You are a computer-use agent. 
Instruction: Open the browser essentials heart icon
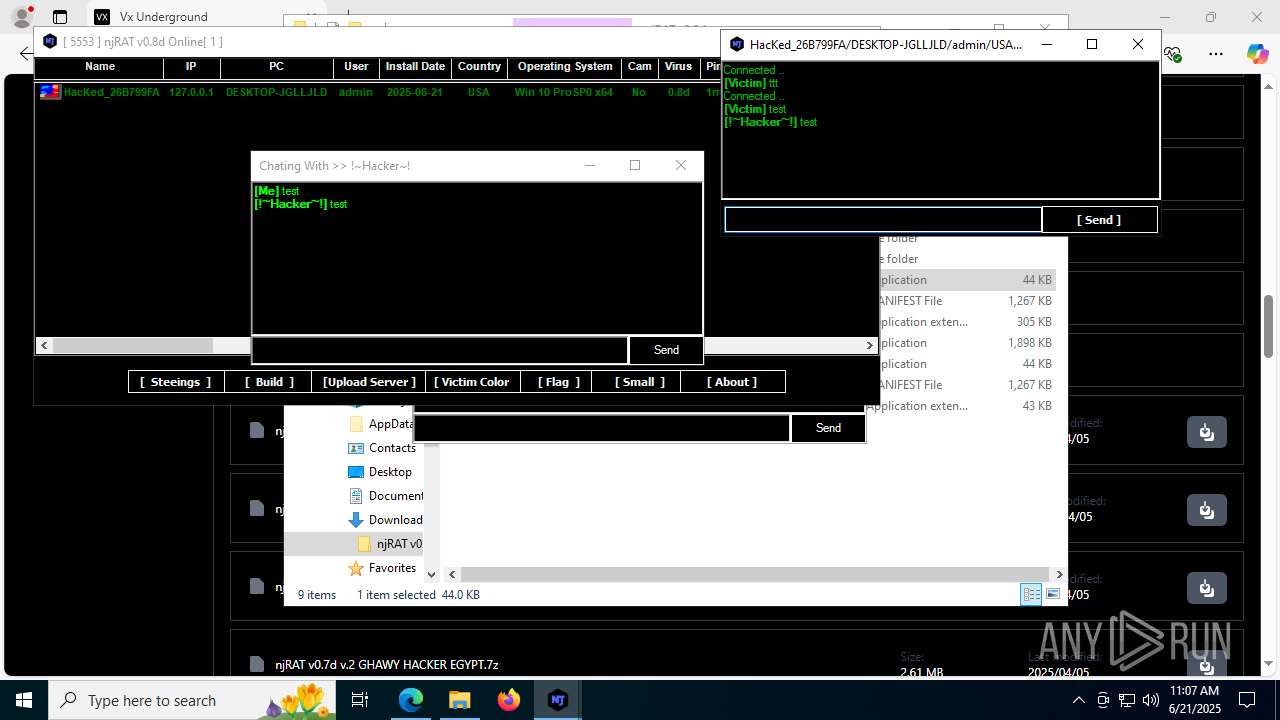(x=1173, y=54)
